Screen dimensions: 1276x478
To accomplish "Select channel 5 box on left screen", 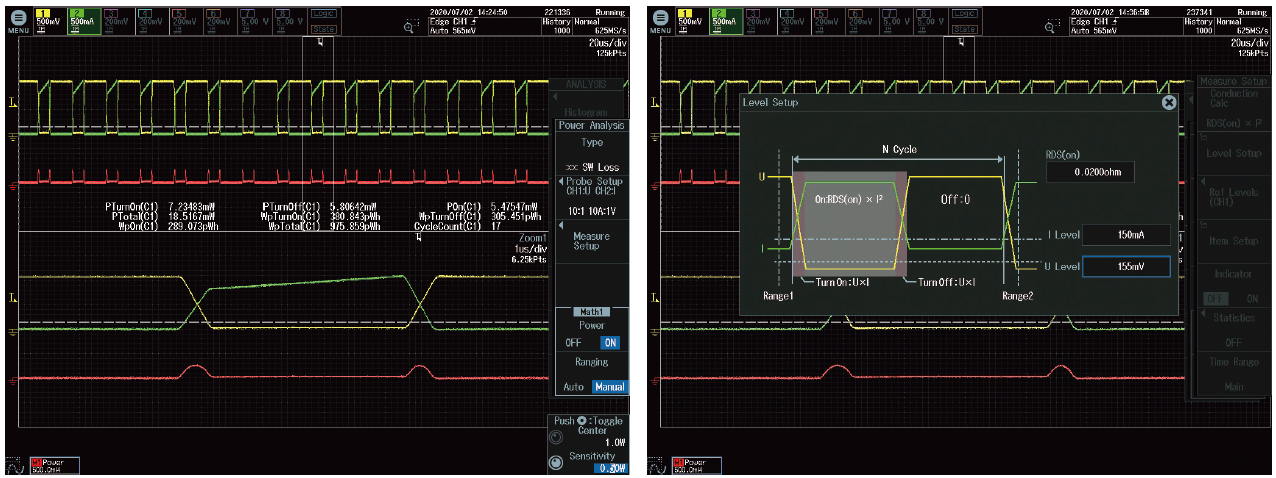I will [186, 21].
